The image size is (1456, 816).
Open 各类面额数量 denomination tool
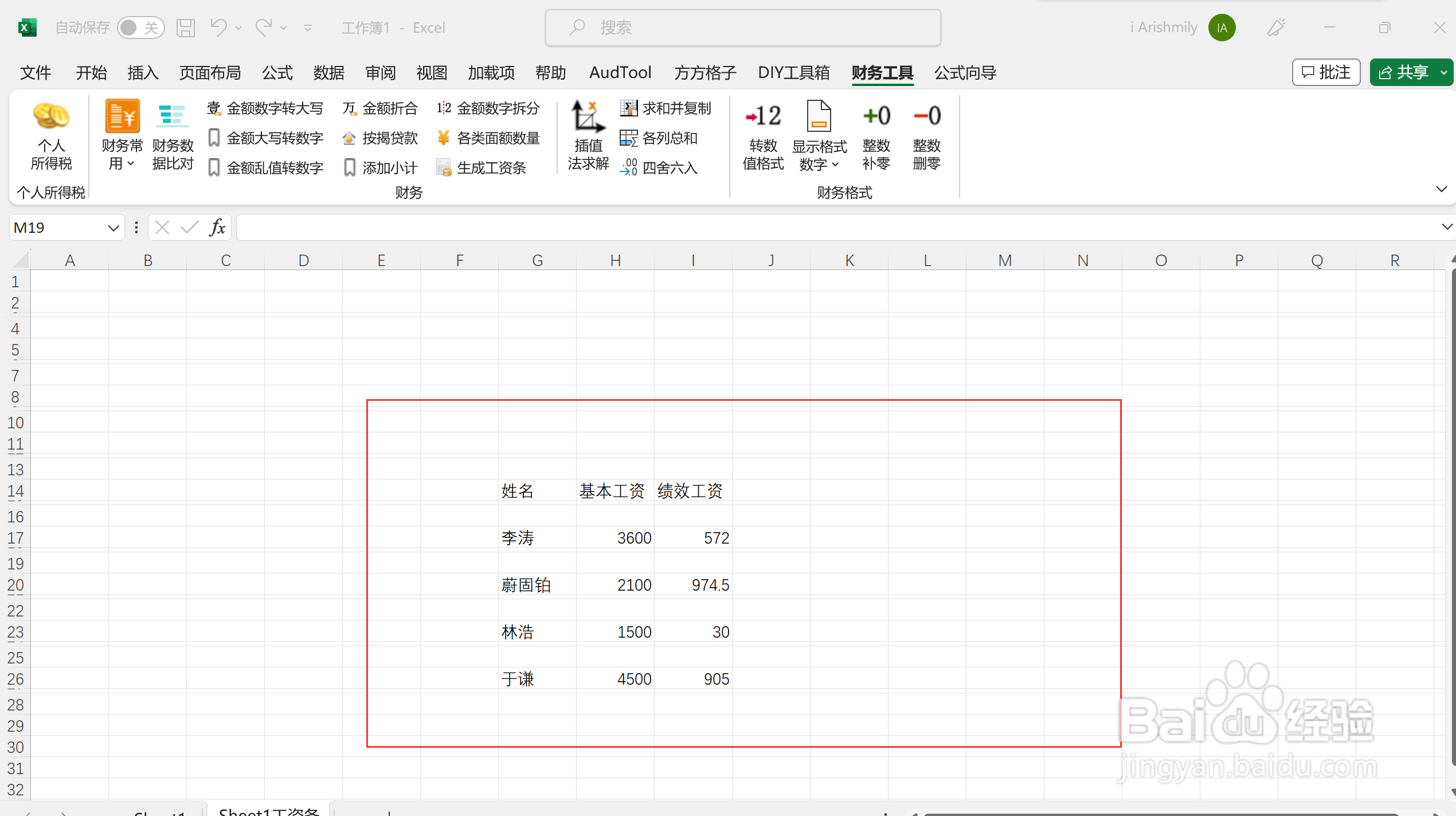point(488,138)
